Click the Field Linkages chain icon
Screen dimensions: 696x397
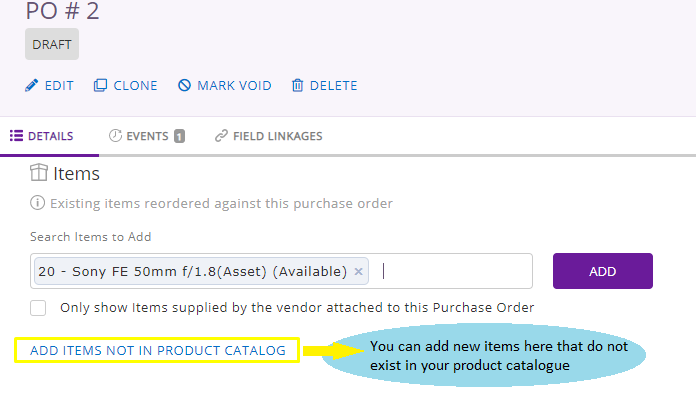[x=221, y=136]
